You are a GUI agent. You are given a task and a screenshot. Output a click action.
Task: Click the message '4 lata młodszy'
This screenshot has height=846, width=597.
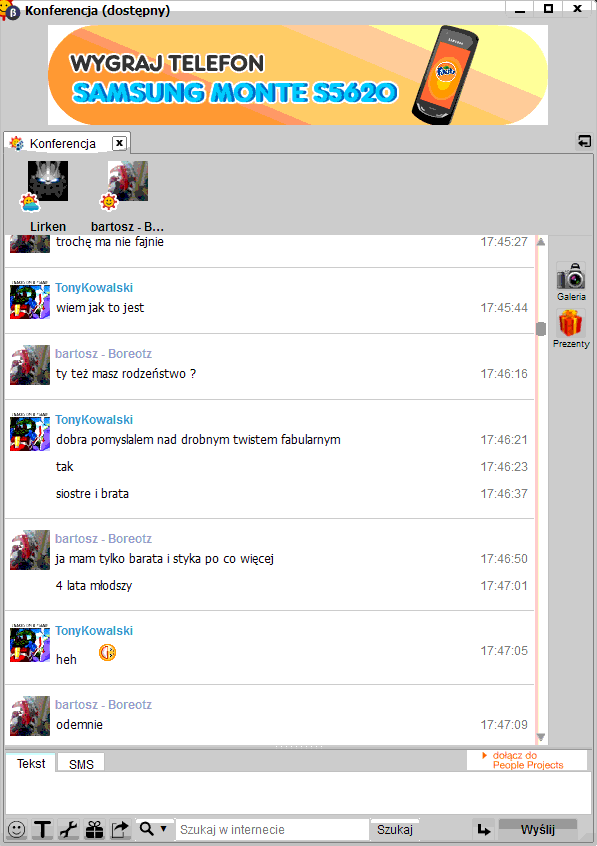[x=94, y=586]
